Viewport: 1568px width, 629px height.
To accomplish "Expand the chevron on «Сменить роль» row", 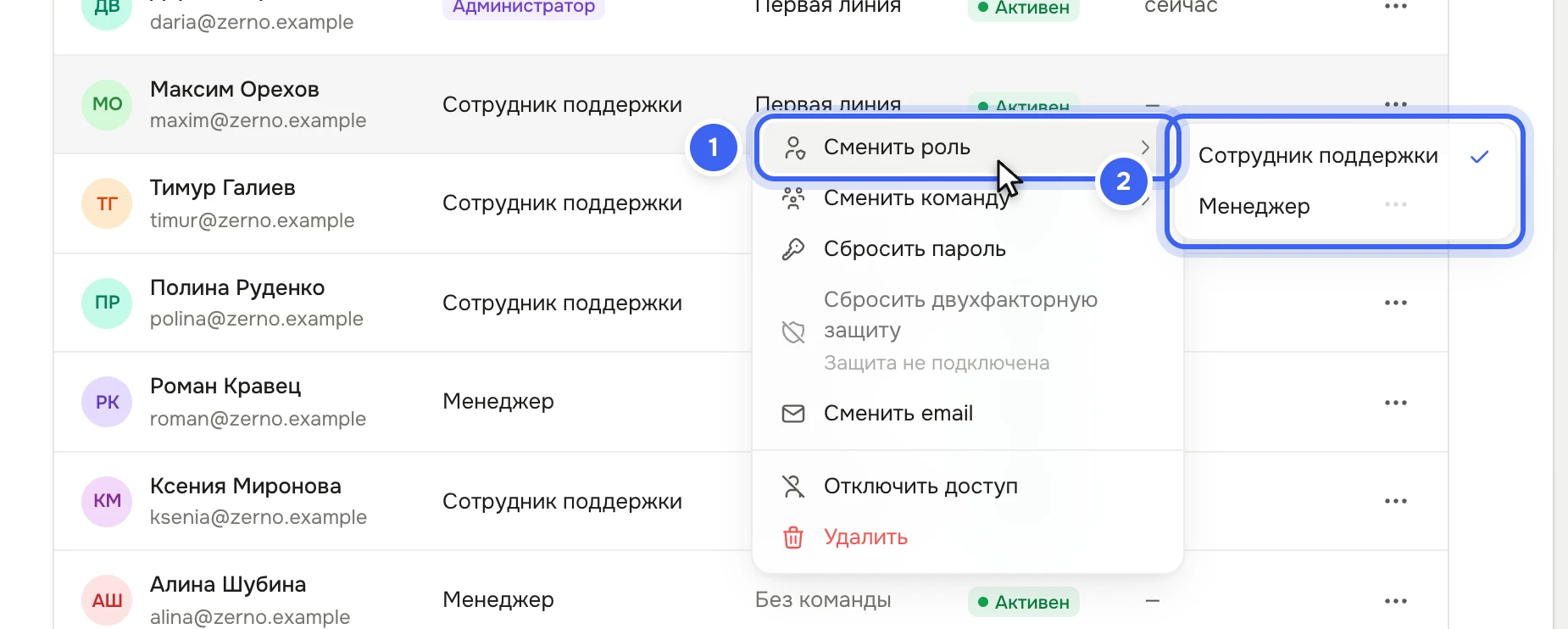I will [1145, 148].
